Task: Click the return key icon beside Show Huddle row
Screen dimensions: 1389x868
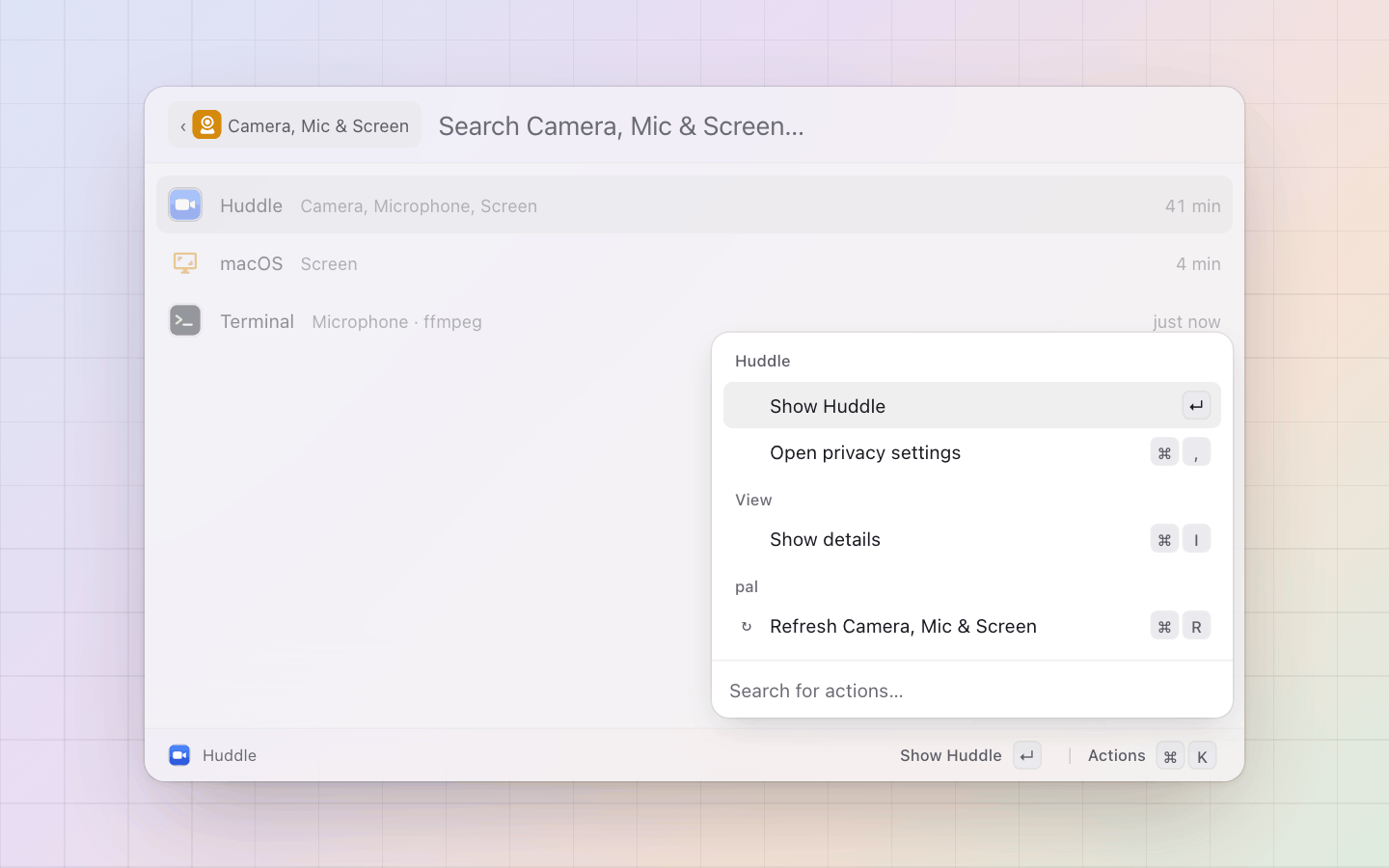Action: pyautogui.click(x=1196, y=406)
